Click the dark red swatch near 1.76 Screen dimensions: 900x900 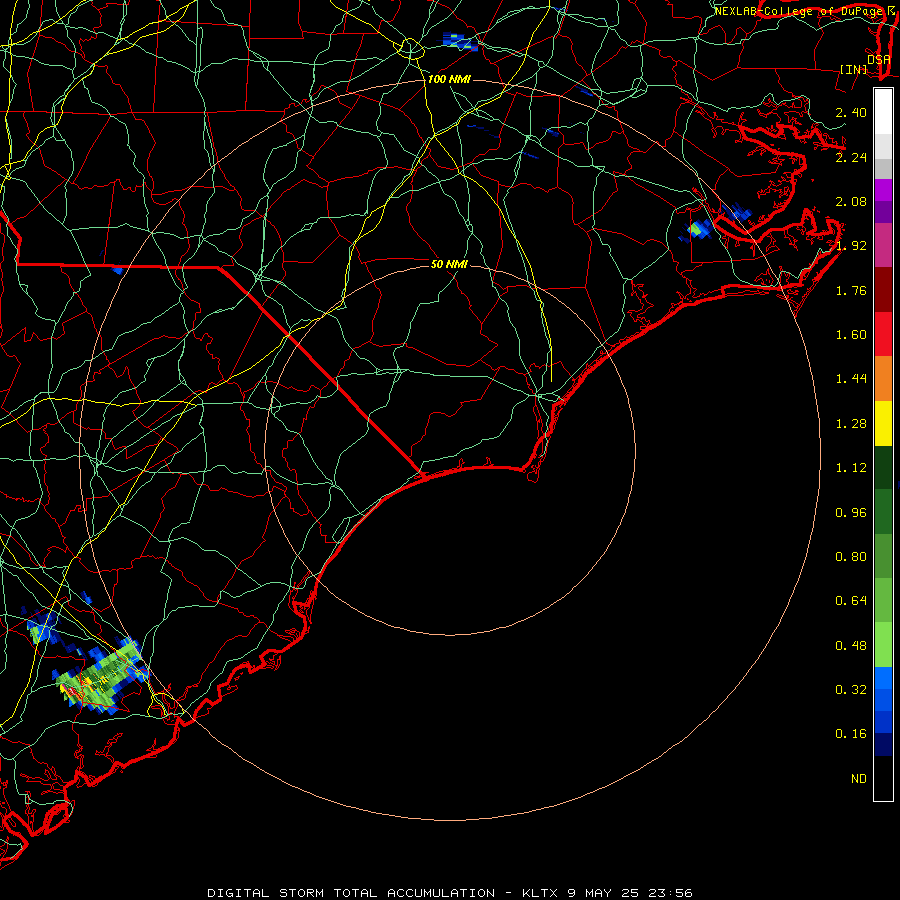tap(883, 290)
